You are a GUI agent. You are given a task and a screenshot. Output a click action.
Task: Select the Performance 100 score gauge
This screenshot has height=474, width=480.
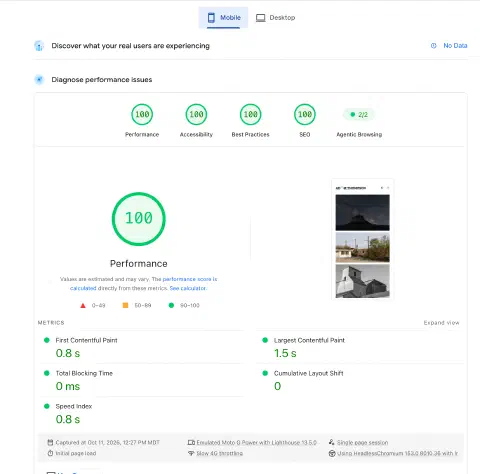142,114
